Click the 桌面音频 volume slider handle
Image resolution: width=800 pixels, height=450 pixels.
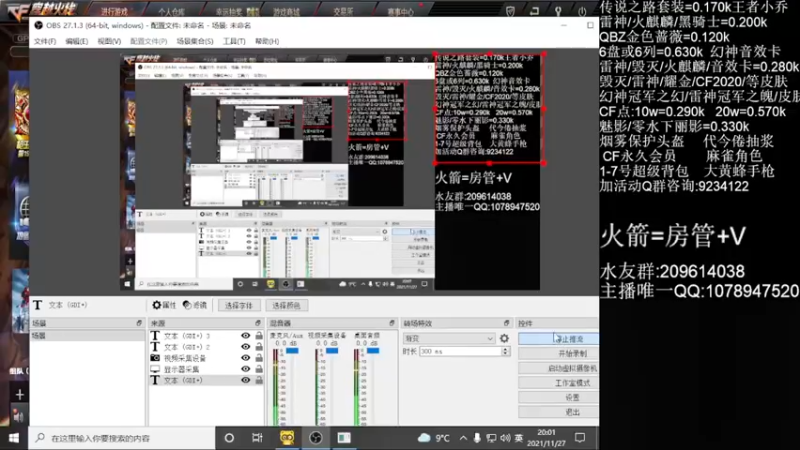373,351
